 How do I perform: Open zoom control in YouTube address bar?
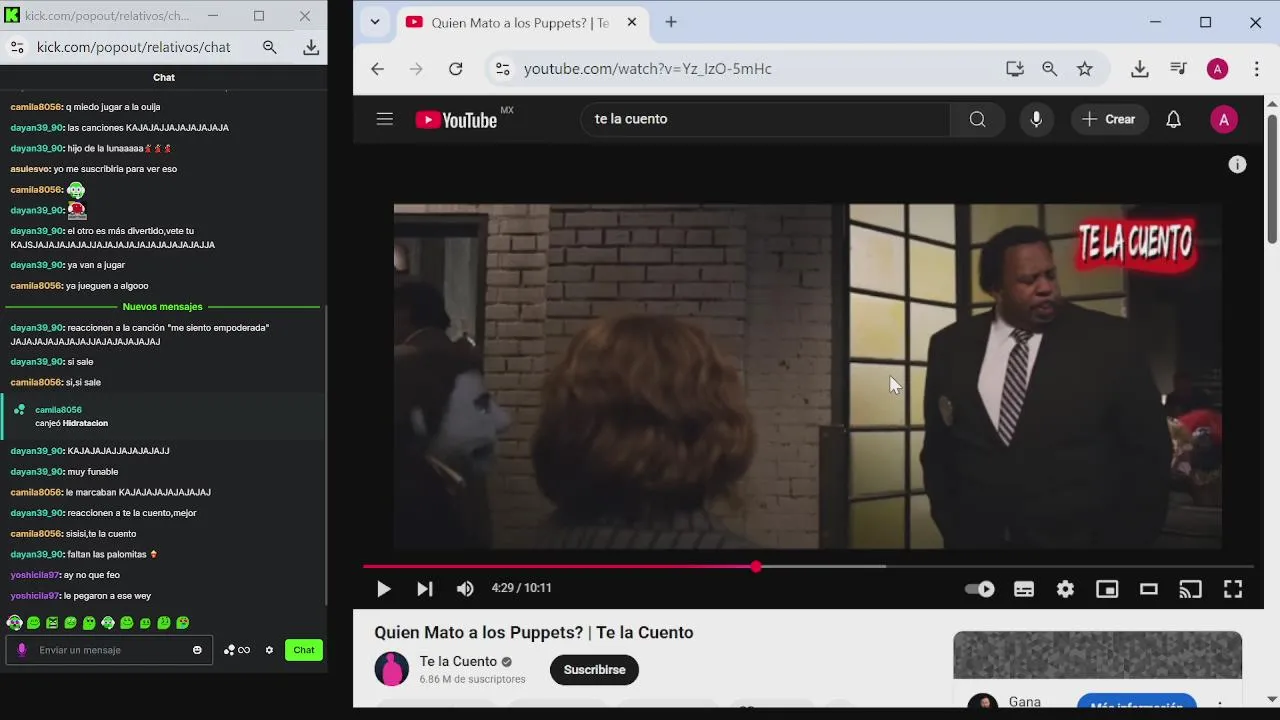pyautogui.click(x=1049, y=69)
